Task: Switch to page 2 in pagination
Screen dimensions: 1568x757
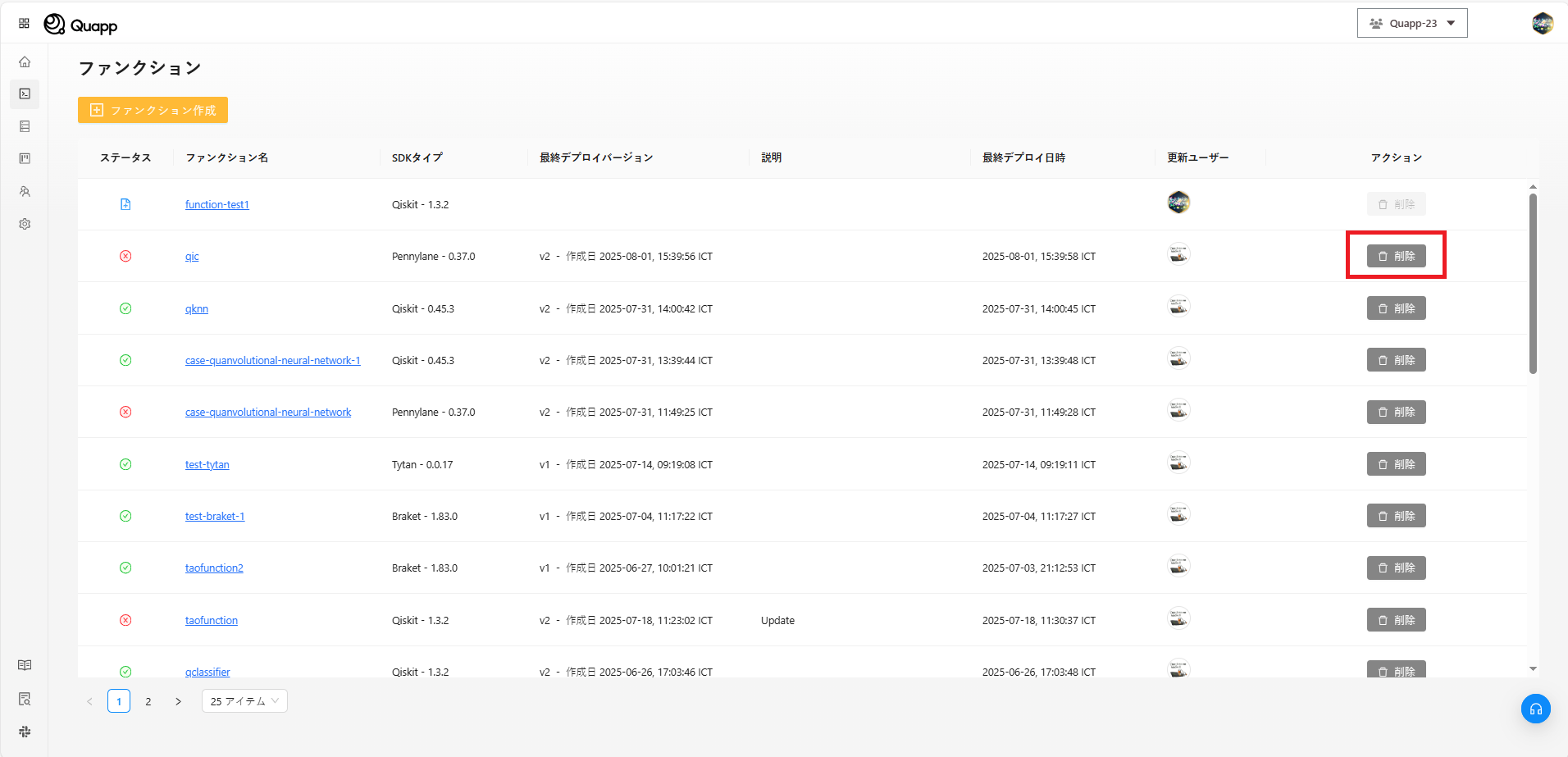Action: point(148,701)
